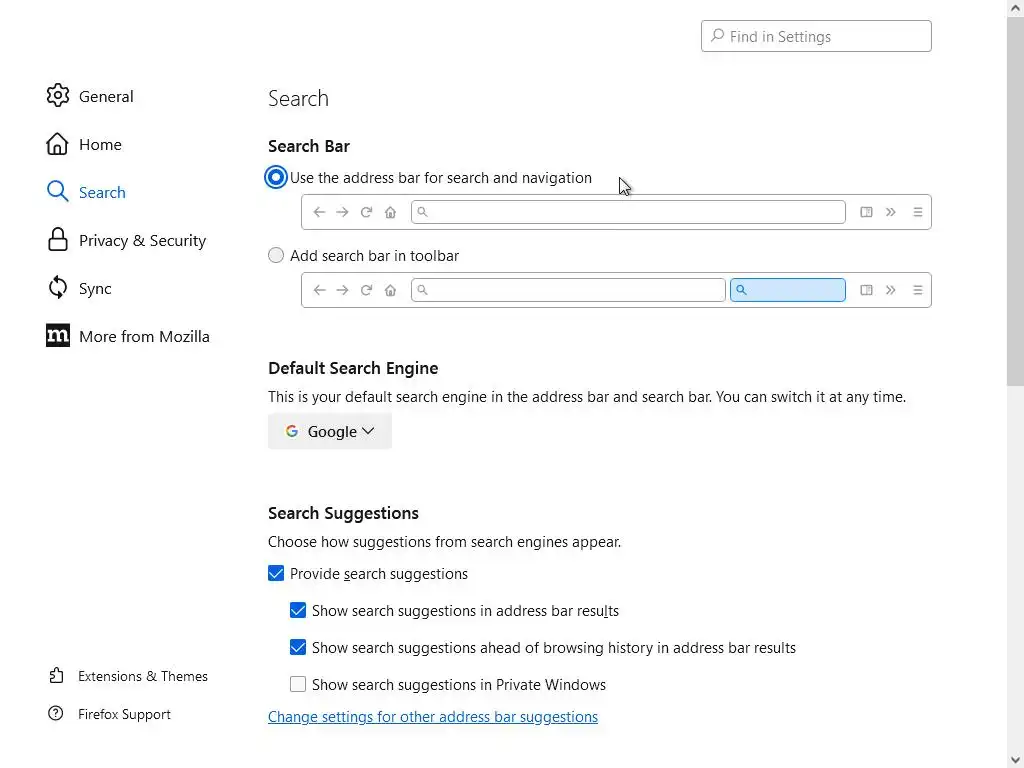
Task: Click the Privacy & Security padlock icon
Action: click(x=58, y=240)
